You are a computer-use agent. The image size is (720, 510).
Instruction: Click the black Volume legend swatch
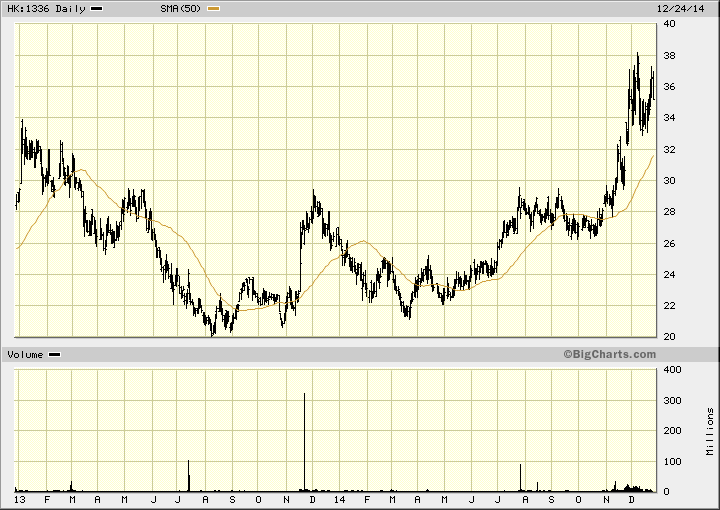[54, 355]
